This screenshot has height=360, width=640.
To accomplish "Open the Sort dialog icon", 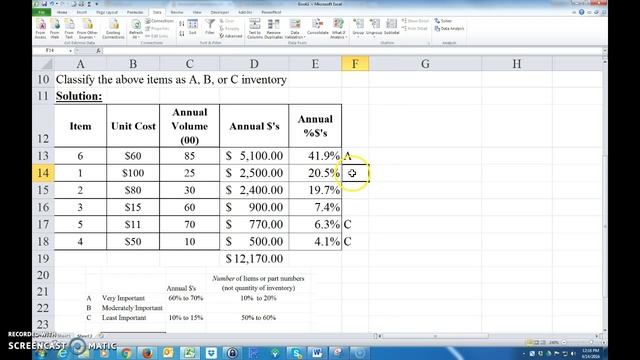I will tap(193, 27).
